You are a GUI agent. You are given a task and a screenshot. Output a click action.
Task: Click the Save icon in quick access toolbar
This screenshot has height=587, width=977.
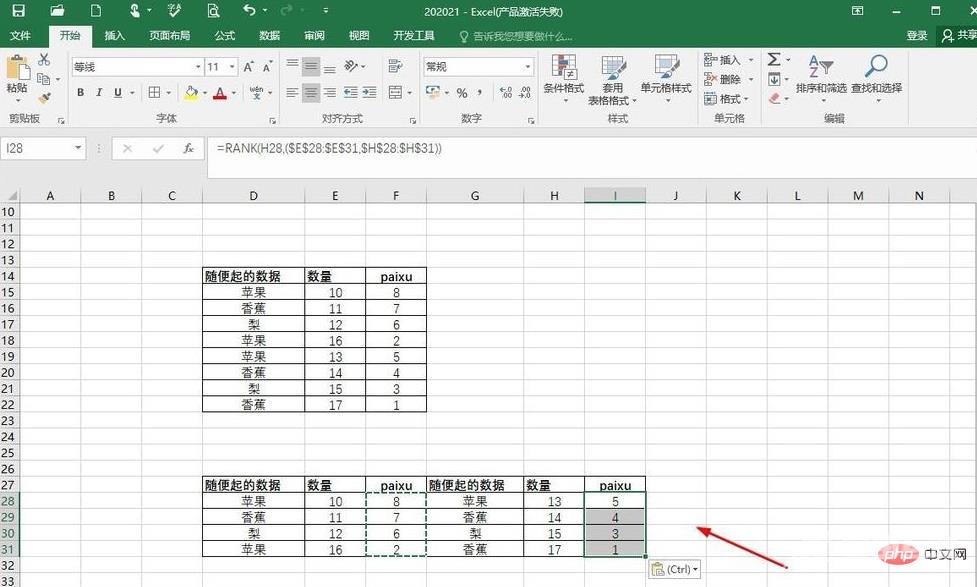pos(18,11)
